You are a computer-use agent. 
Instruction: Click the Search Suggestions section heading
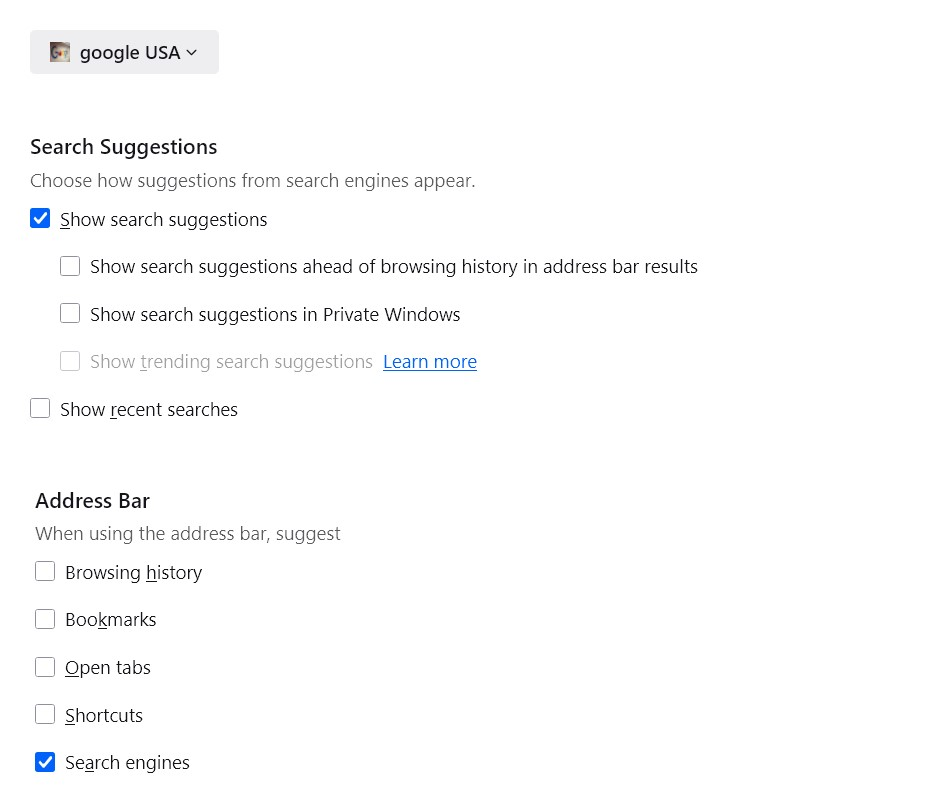pos(123,147)
